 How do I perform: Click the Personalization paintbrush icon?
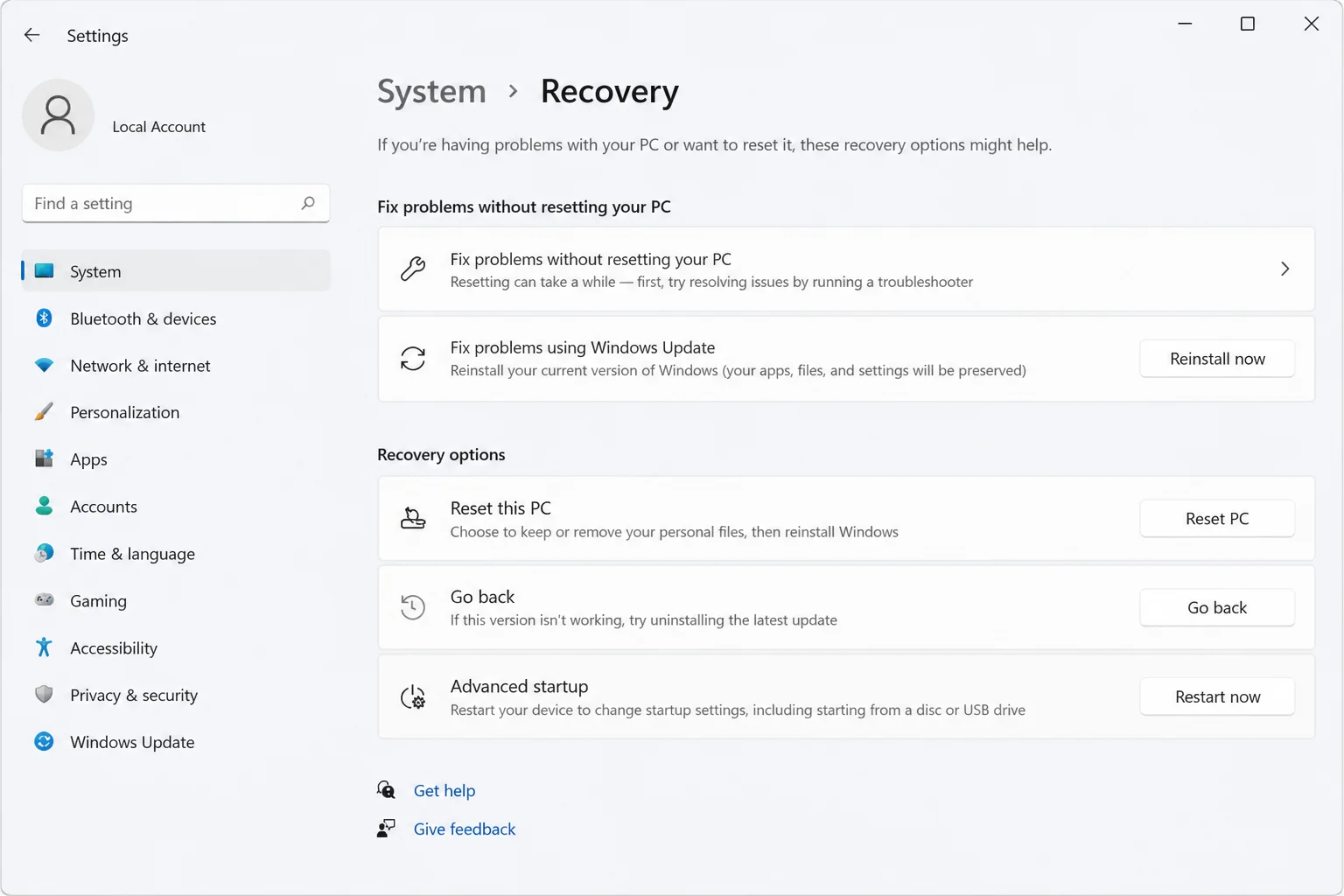[44, 411]
